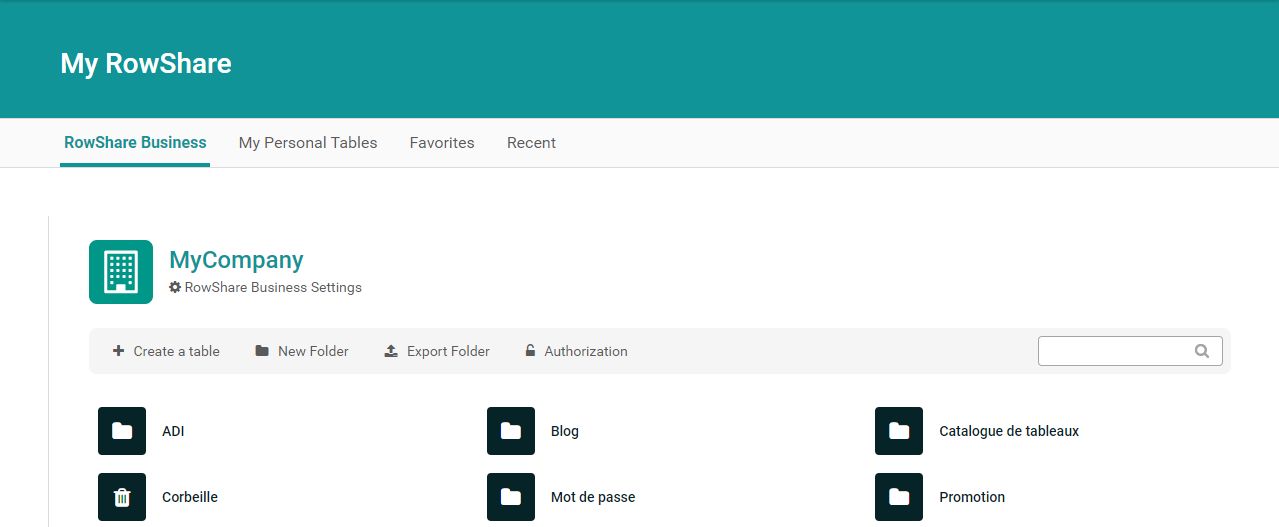
Task: Open the ADI folder icon
Action: pyautogui.click(x=122, y=431)
